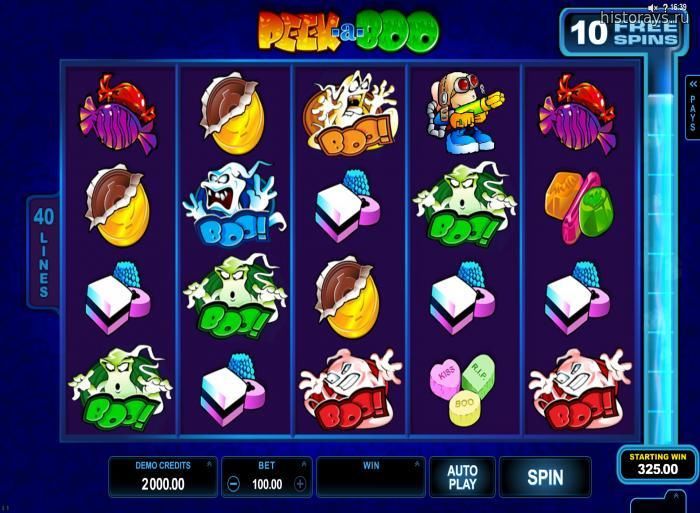Expand the Bet panel arrow
This screenshot has width=700, height=513.
(304, 465)
